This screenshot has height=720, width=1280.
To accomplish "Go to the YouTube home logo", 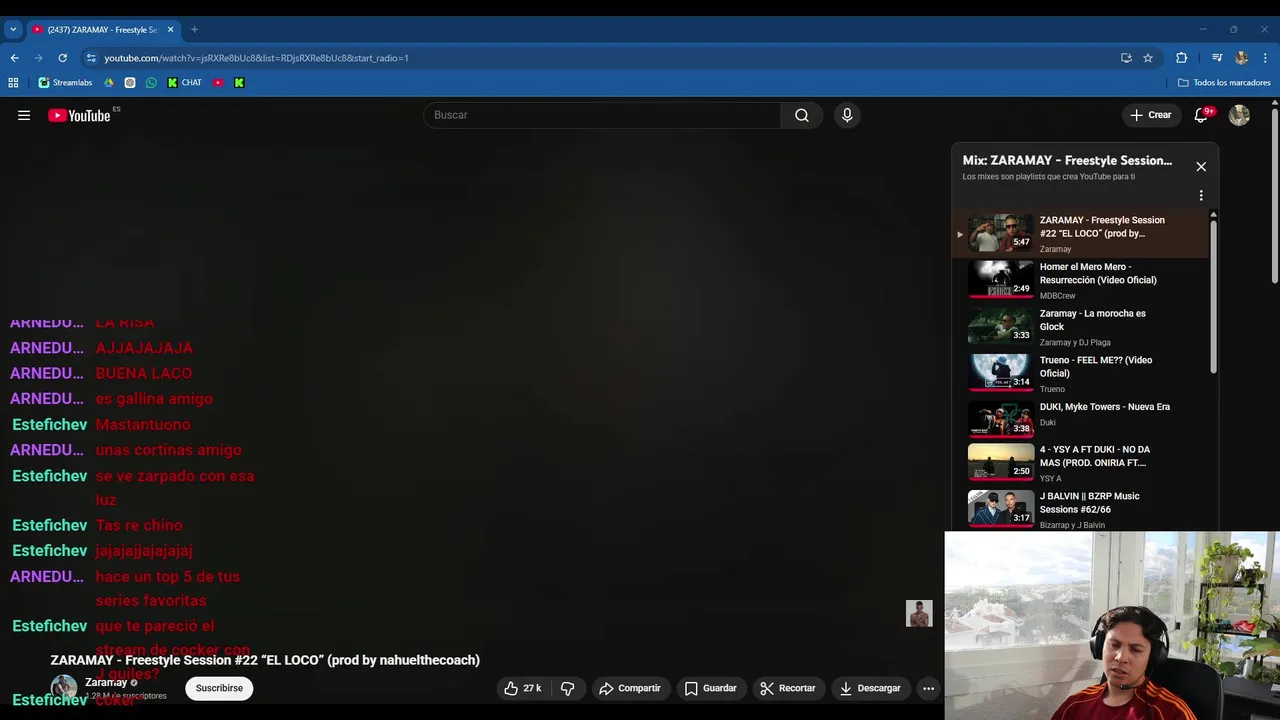I will 79,115.
